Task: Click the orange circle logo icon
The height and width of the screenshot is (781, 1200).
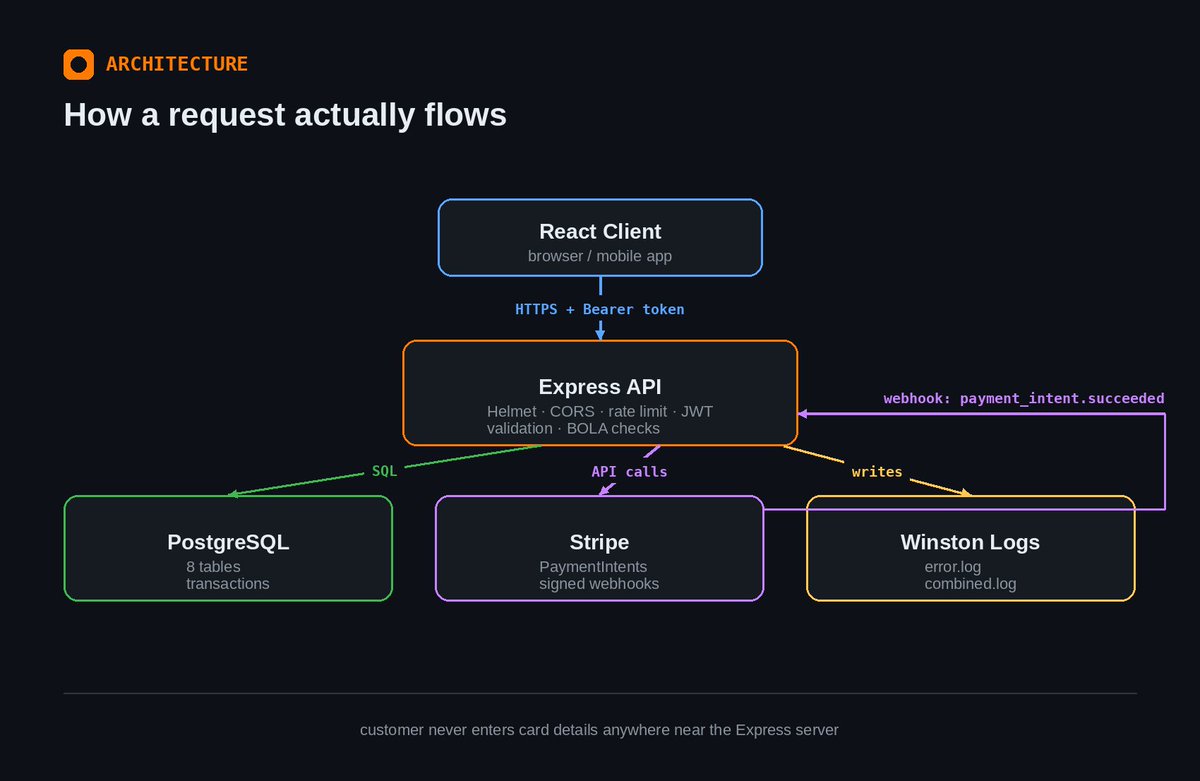Action: tap(78, 64)
